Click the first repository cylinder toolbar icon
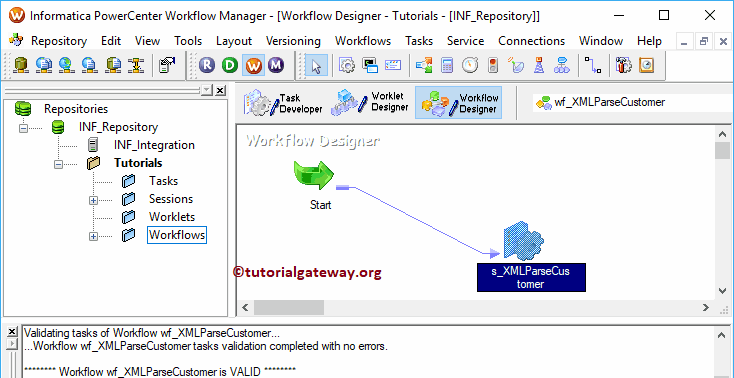This screenshot has width=734, height=378. pyautogui.click(x=20, y=65)
